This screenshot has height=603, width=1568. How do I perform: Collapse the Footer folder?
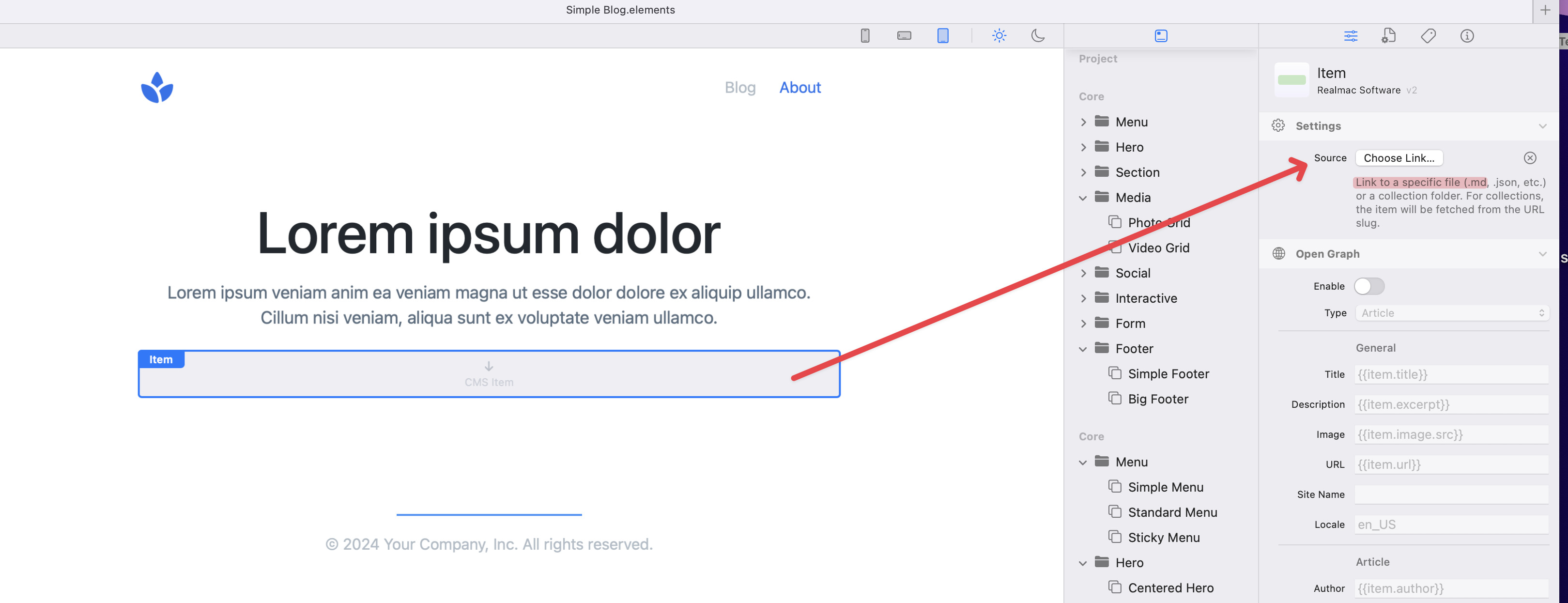tap(1083, 349)
